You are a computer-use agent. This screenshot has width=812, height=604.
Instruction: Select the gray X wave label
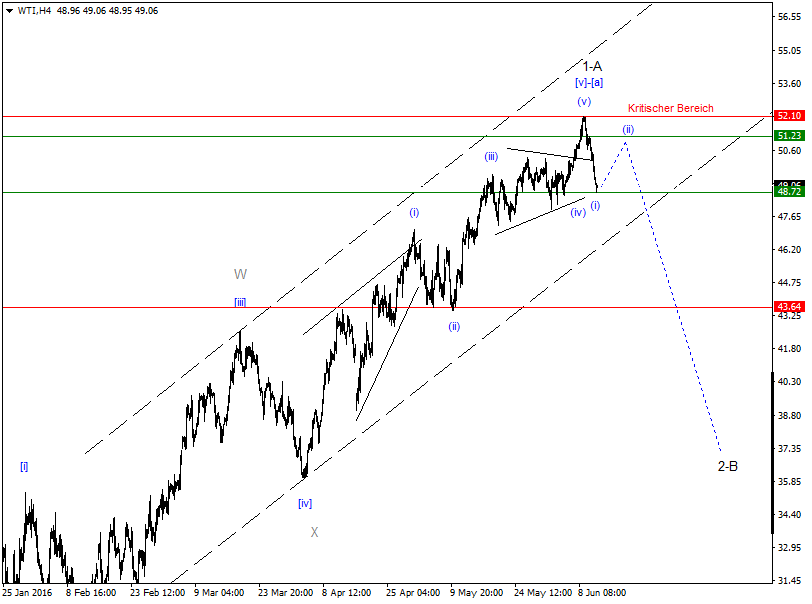314,533
